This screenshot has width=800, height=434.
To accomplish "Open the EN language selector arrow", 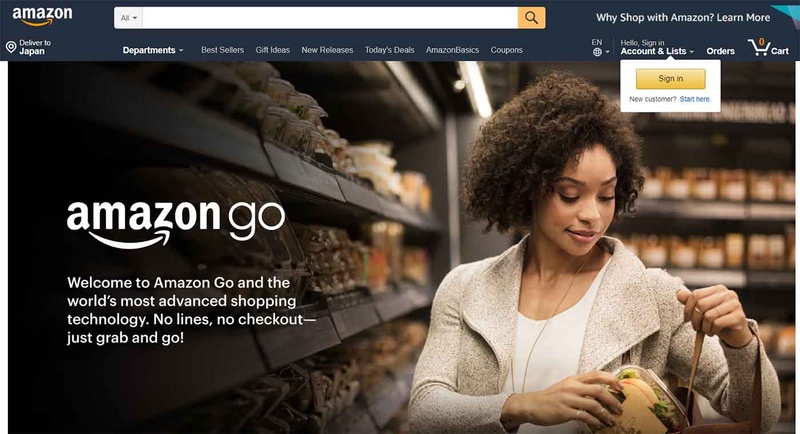I will [x=607, y=52].
